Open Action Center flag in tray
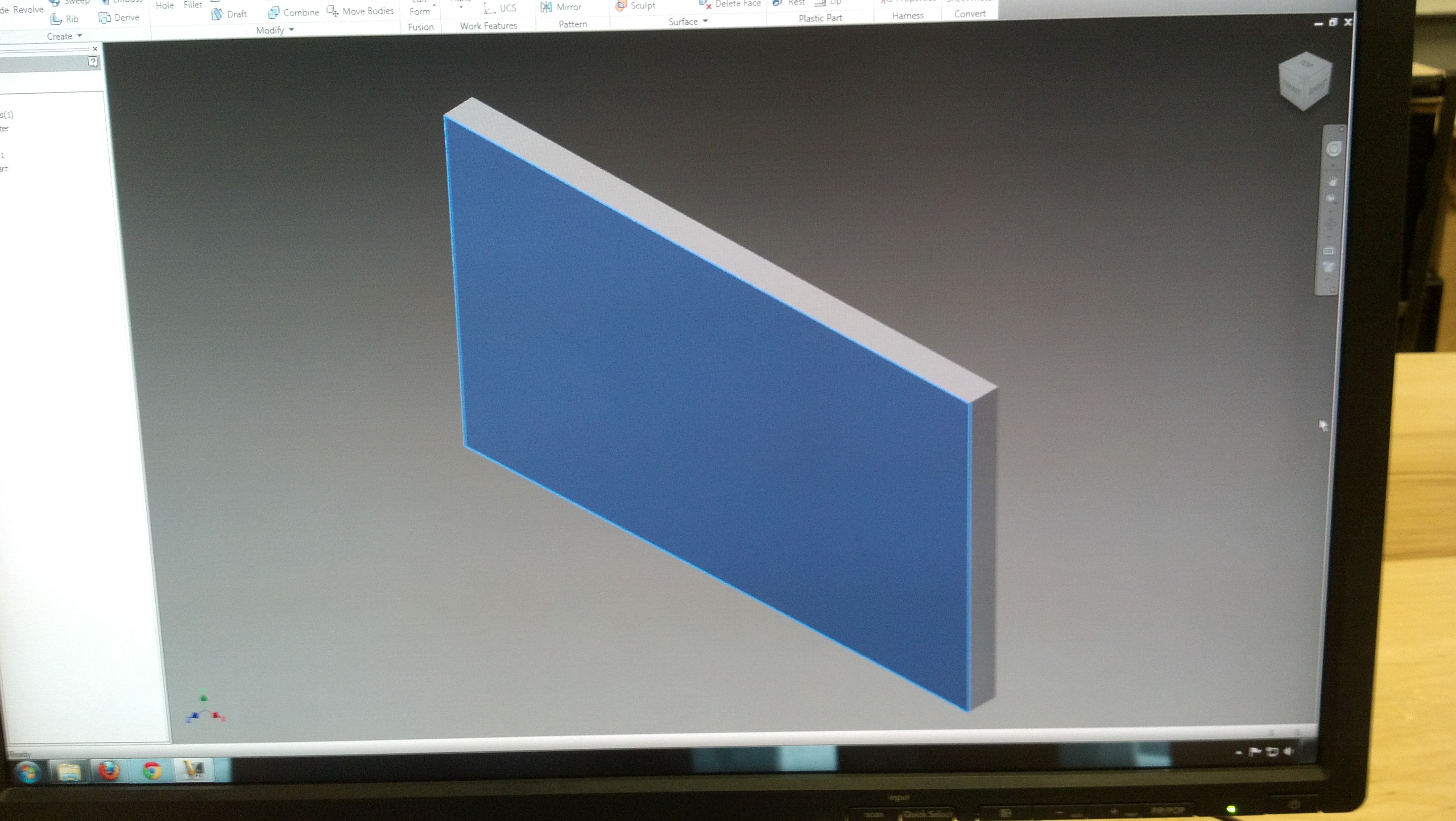The width and height of the screenshot is (1456, 821). tap(1255, 751)
